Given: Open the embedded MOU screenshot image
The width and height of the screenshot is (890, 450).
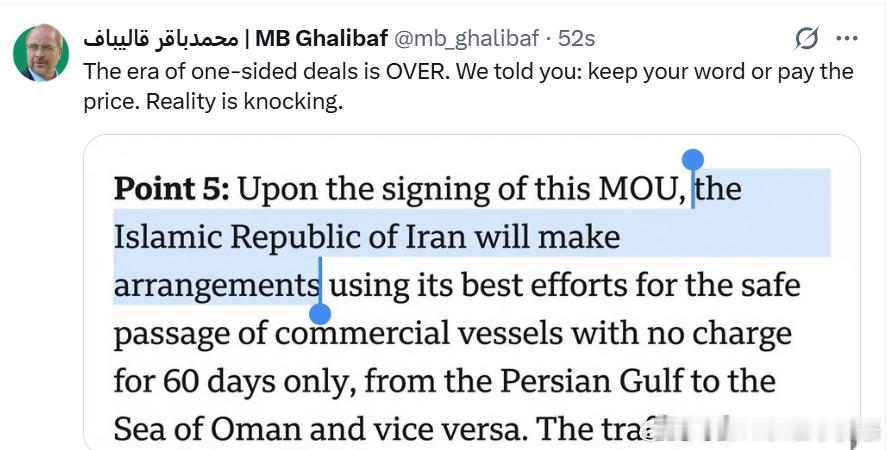Looking at the screenshot, I should (x=472, y=292).
